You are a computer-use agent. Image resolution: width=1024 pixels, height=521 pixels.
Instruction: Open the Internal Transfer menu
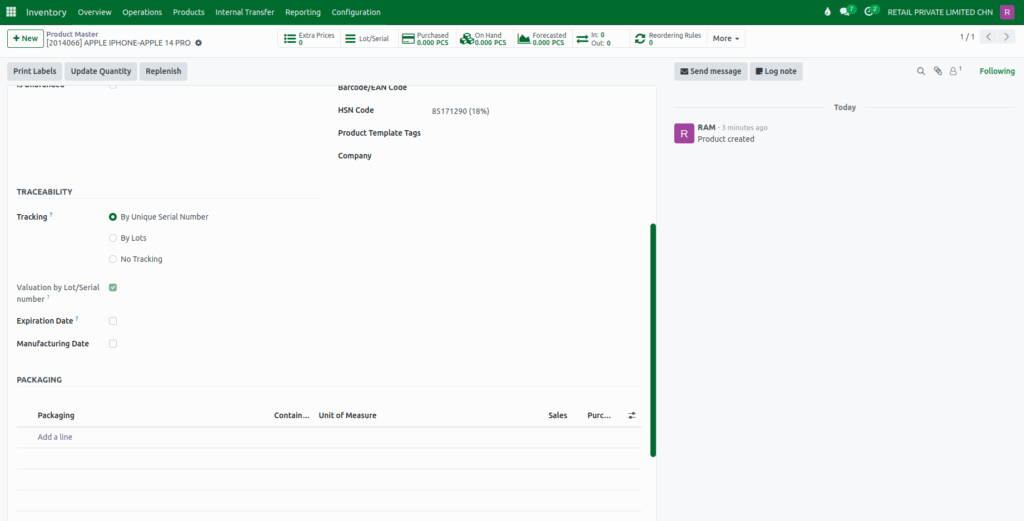[x=245, y=12]
